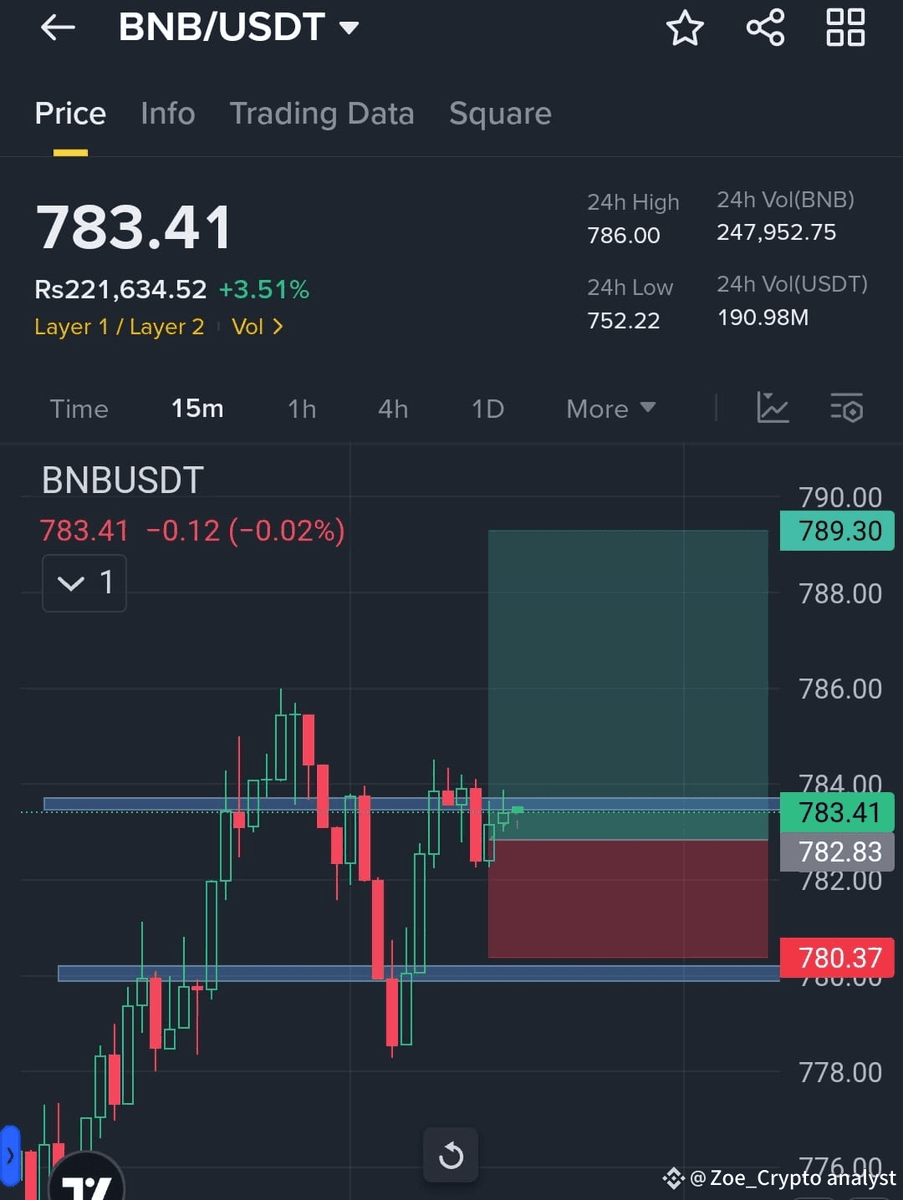Tap the 789.30 take-profit price label
This screenshot has height=1200, width=903.
[837, 530]
